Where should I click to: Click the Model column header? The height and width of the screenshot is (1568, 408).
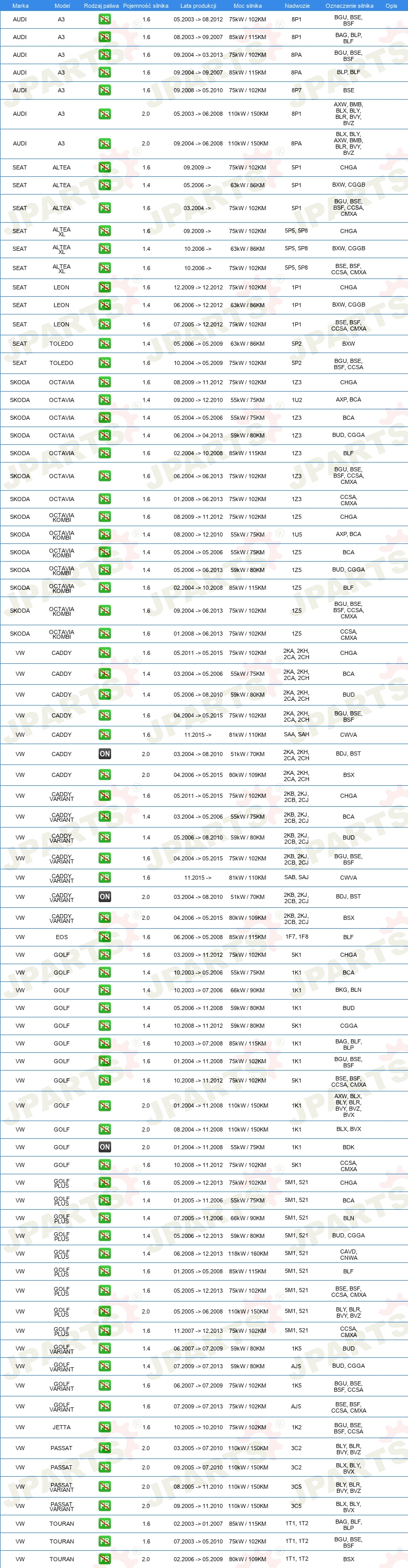coord(62,6)
